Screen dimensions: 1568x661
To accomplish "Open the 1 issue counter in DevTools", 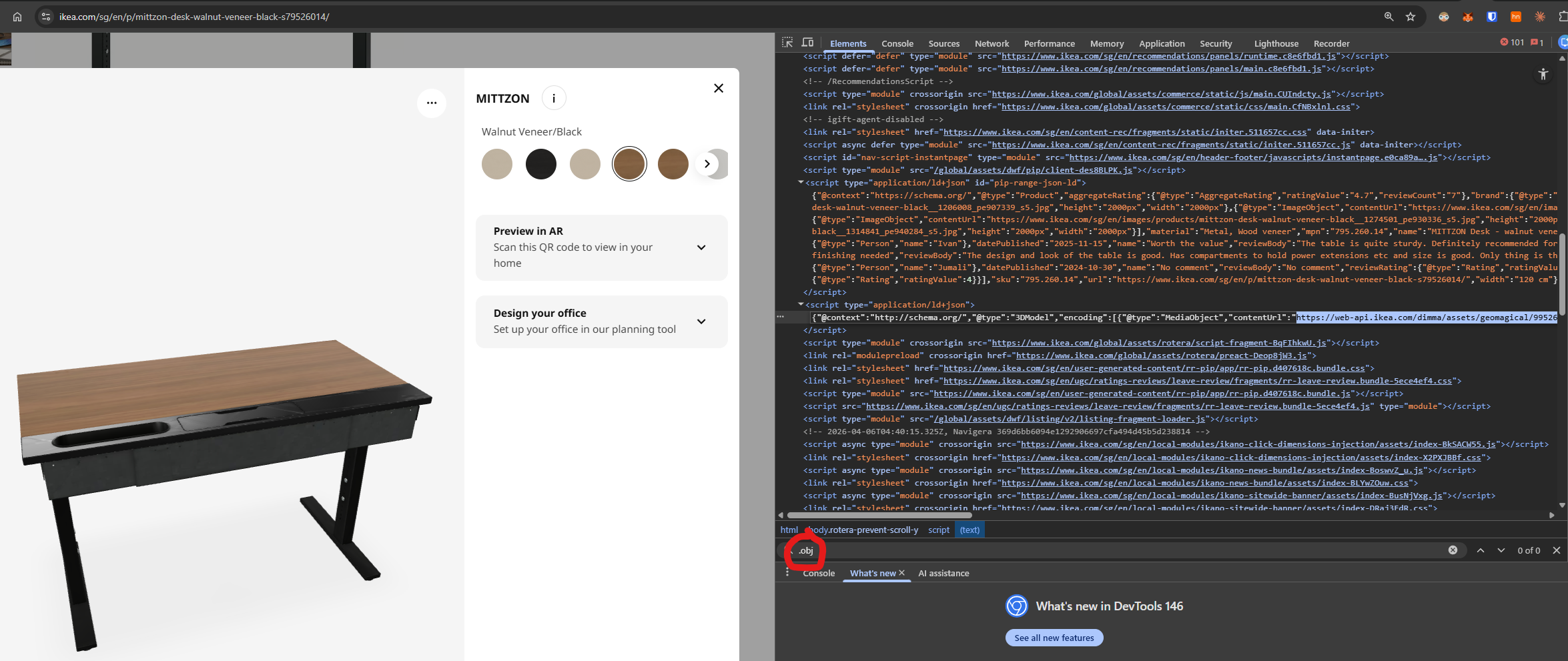I will point(1537,43).
